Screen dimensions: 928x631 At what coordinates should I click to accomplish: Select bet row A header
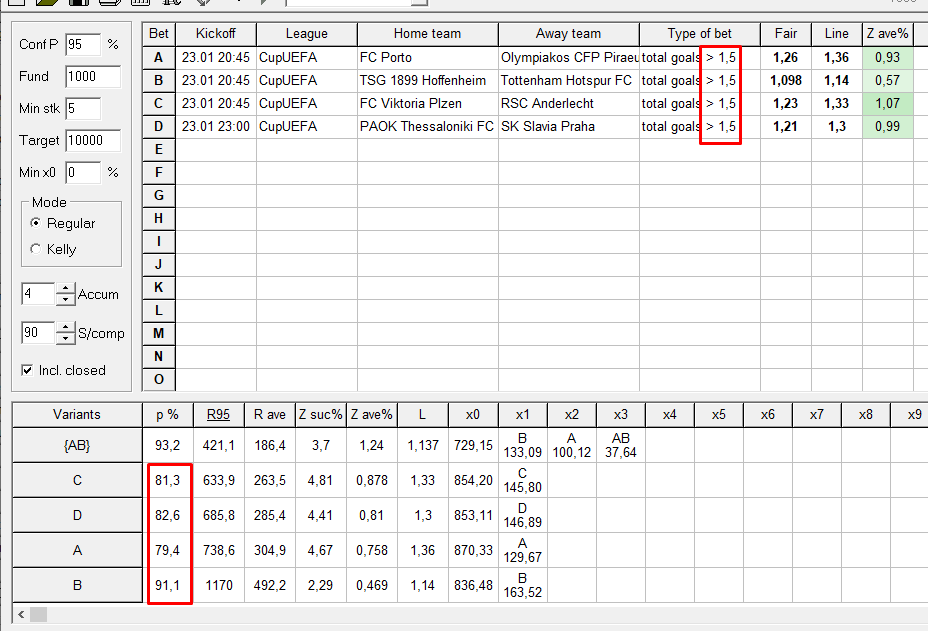[158, 57]
